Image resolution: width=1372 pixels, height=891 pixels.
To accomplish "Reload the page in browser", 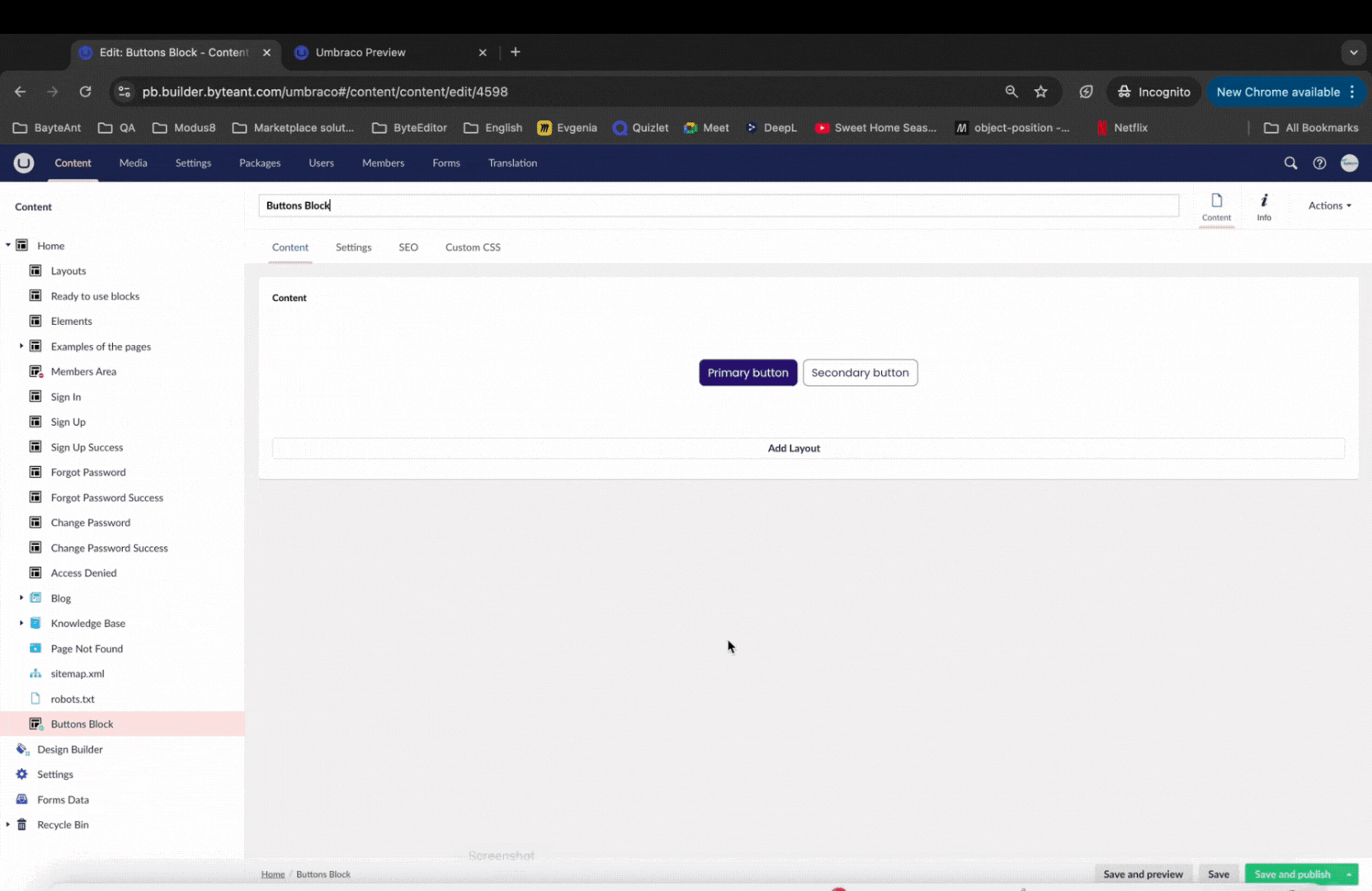I will point(85,92).
